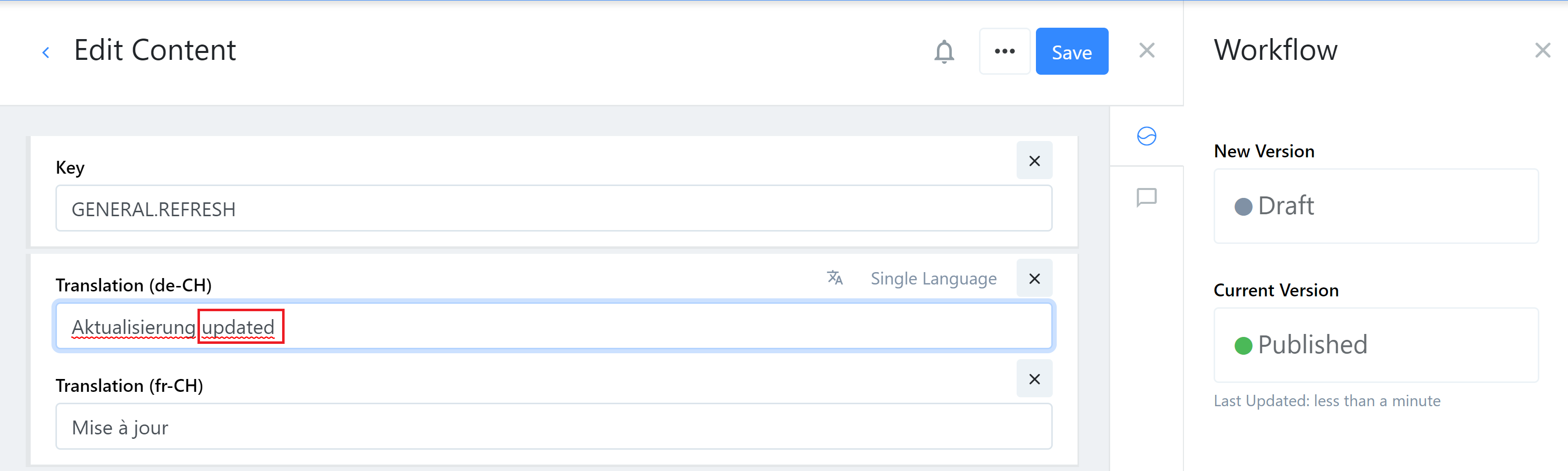Open the three-dots more options menu

click(1004, 51)
